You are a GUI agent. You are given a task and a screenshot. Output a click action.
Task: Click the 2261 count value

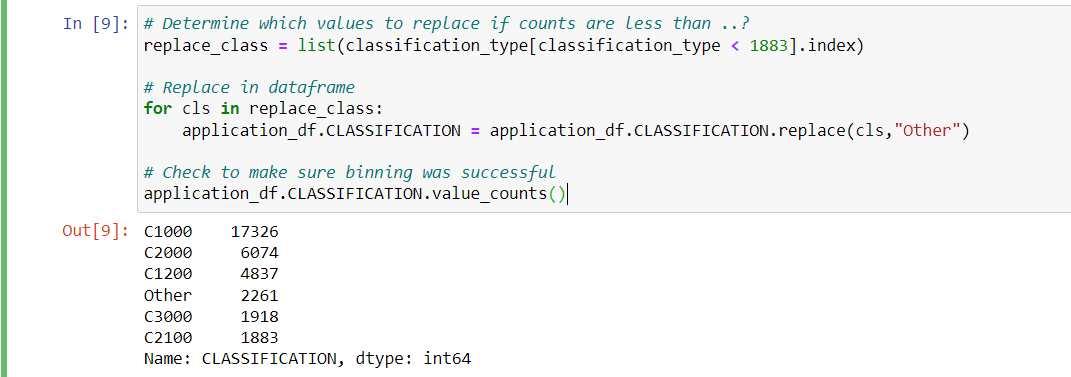coord(260,295)
